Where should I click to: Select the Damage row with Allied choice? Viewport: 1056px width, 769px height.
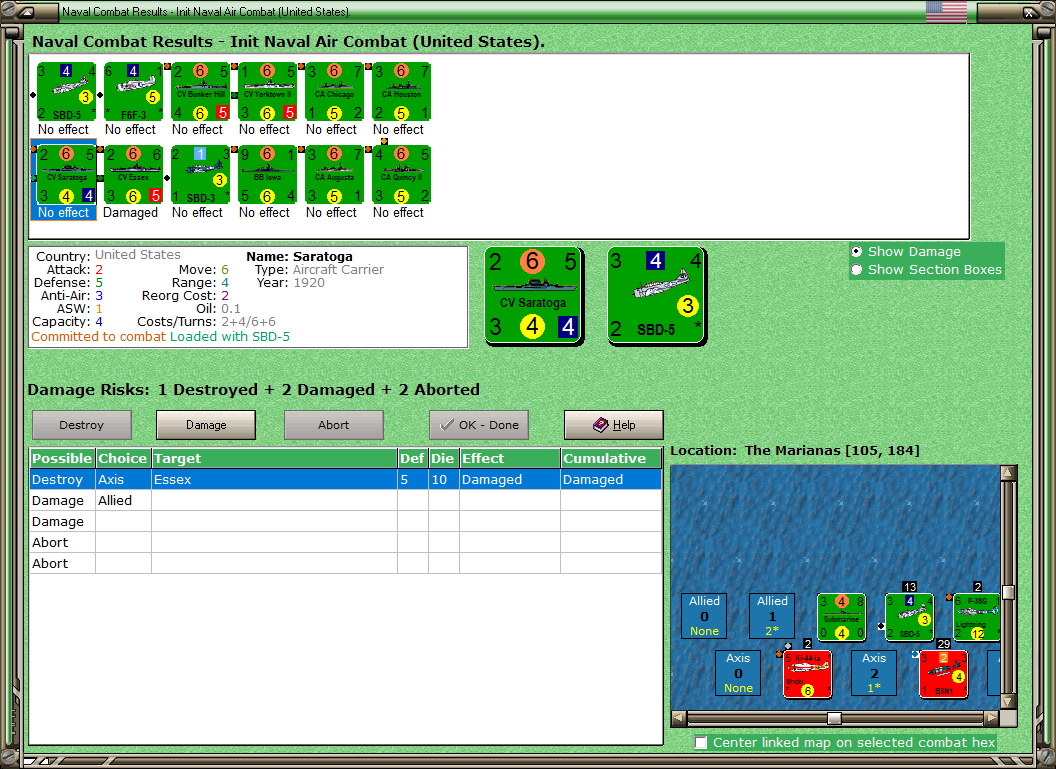345,500
